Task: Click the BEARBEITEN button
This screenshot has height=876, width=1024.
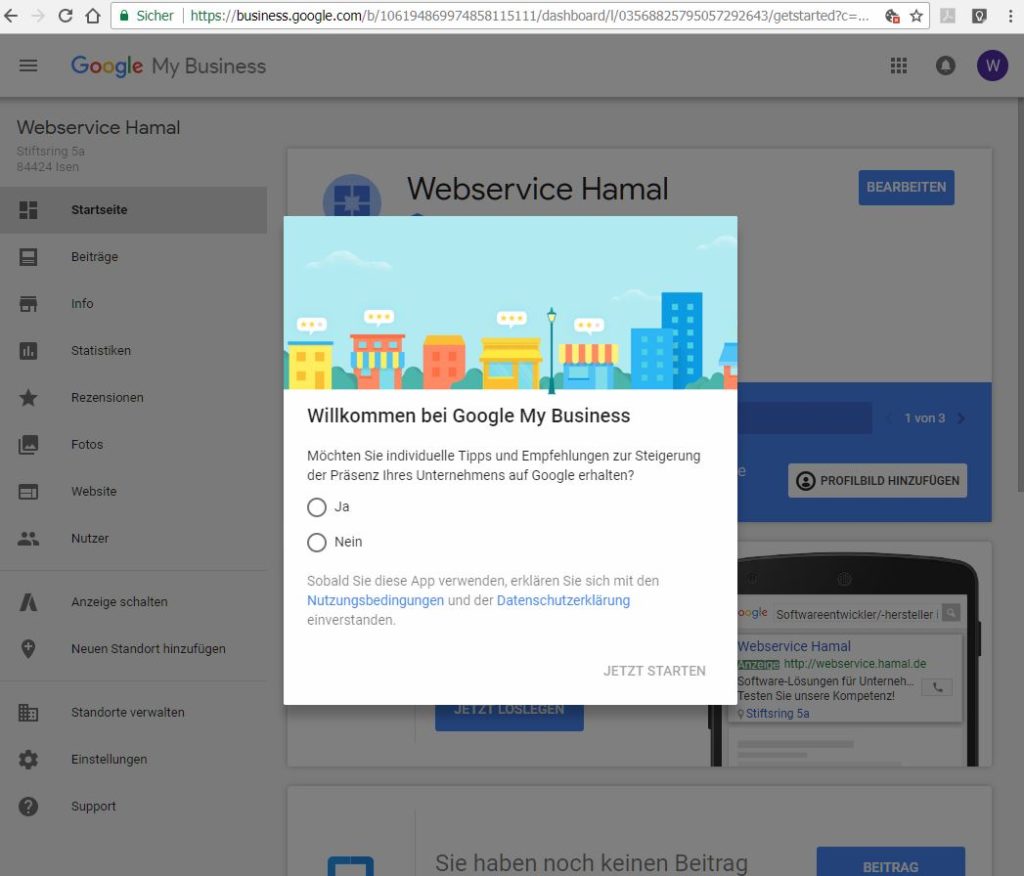Action: [906, 187]
